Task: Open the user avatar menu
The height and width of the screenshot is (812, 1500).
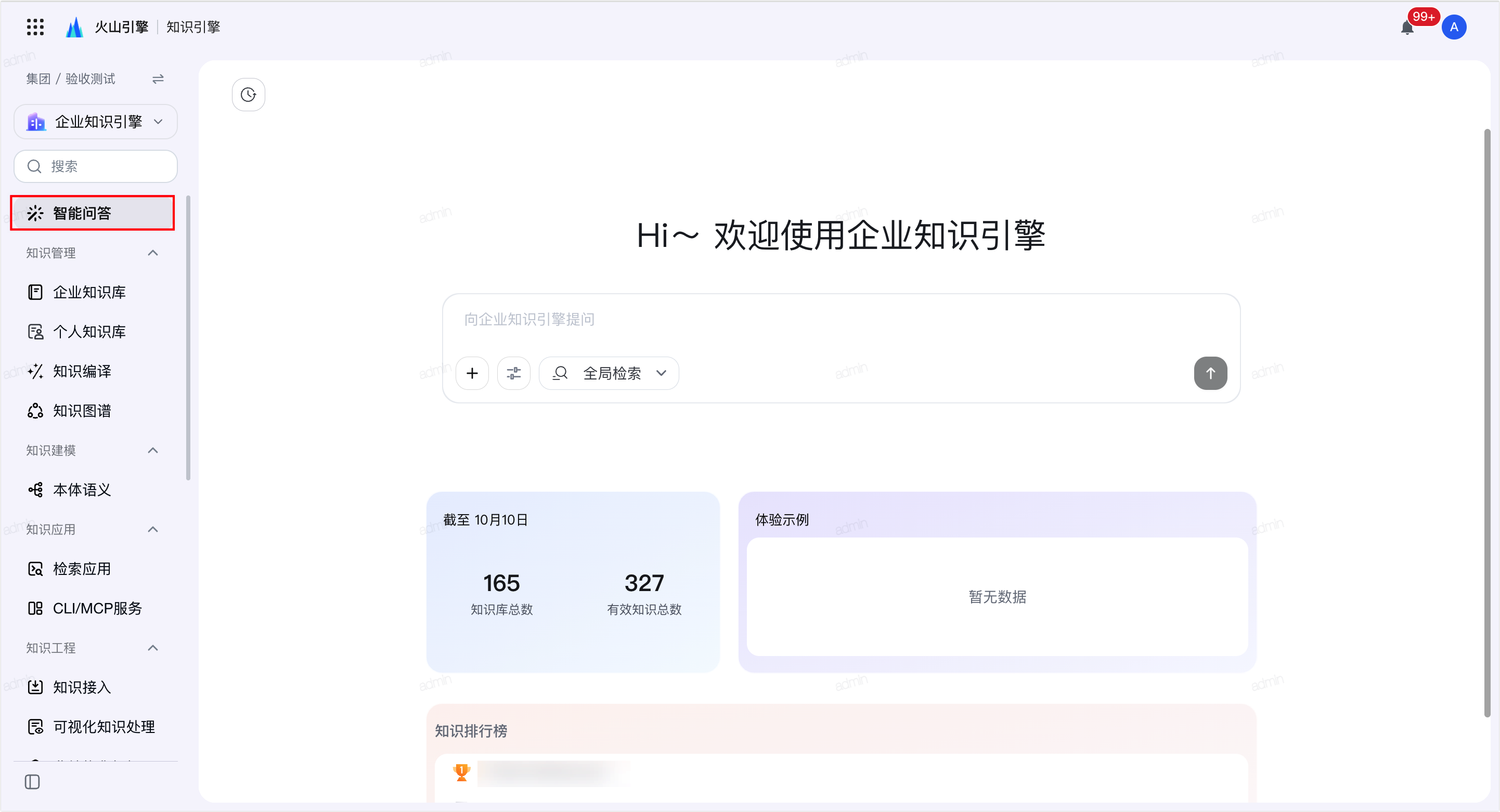Action: [x=1453, y=28]
